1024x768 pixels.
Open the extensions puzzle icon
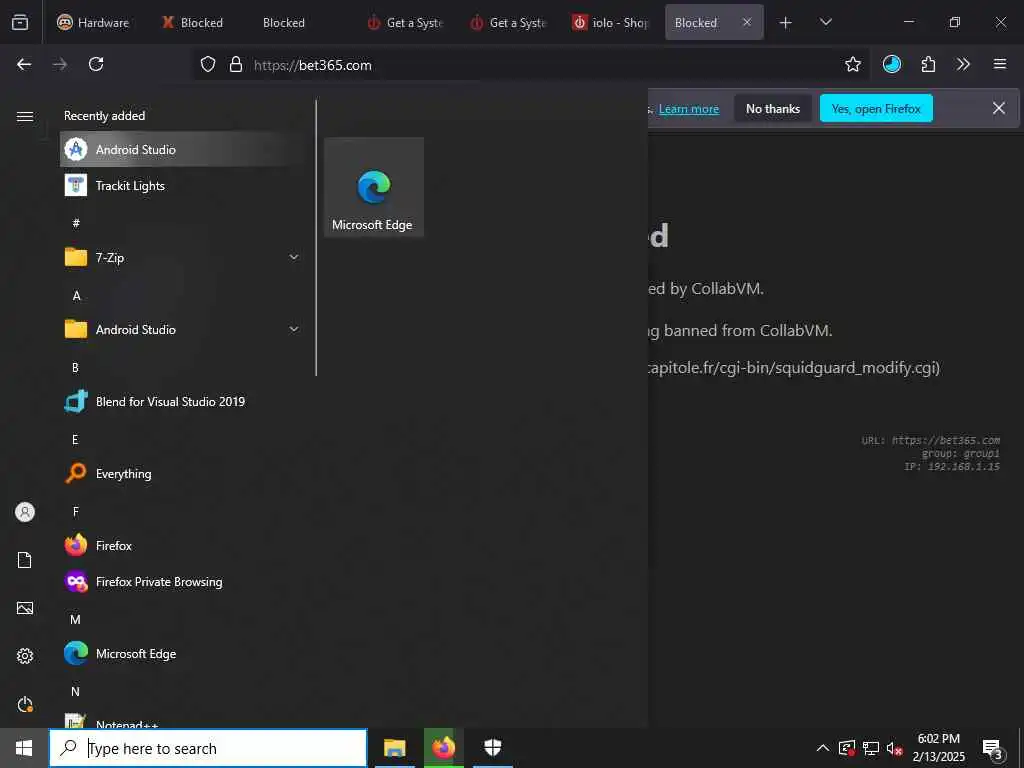pyautogui.click(x=928, y=64)
